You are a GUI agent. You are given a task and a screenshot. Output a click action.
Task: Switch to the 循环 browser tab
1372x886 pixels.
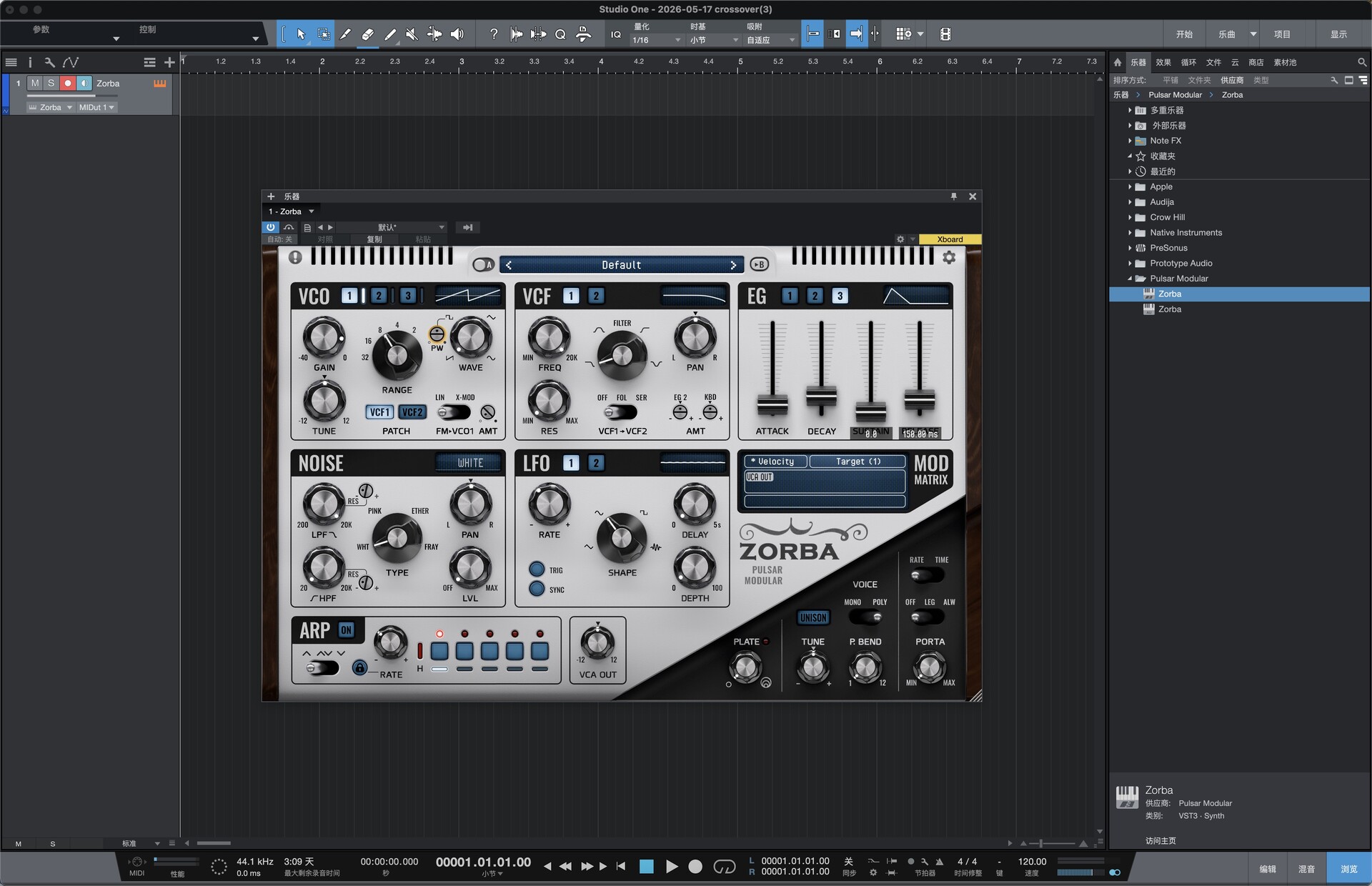point(1188,63)
